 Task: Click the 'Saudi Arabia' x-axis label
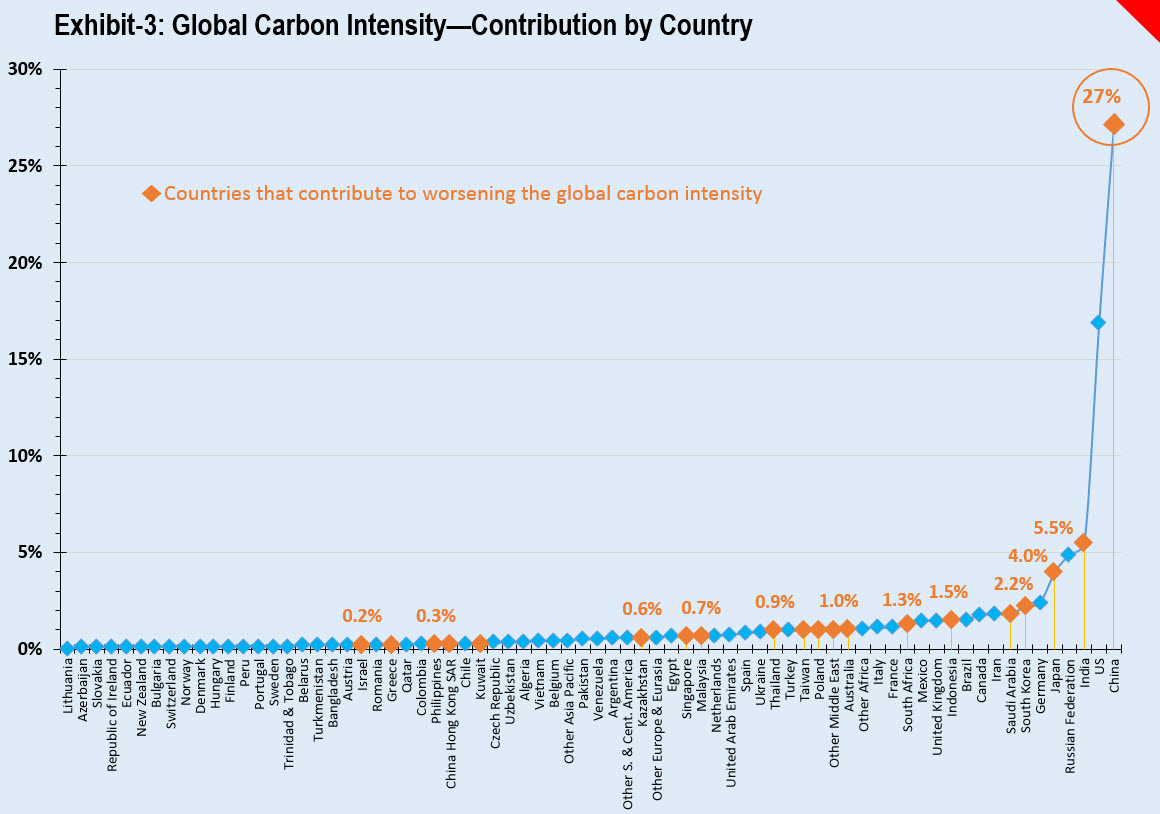pos(1011,696)
